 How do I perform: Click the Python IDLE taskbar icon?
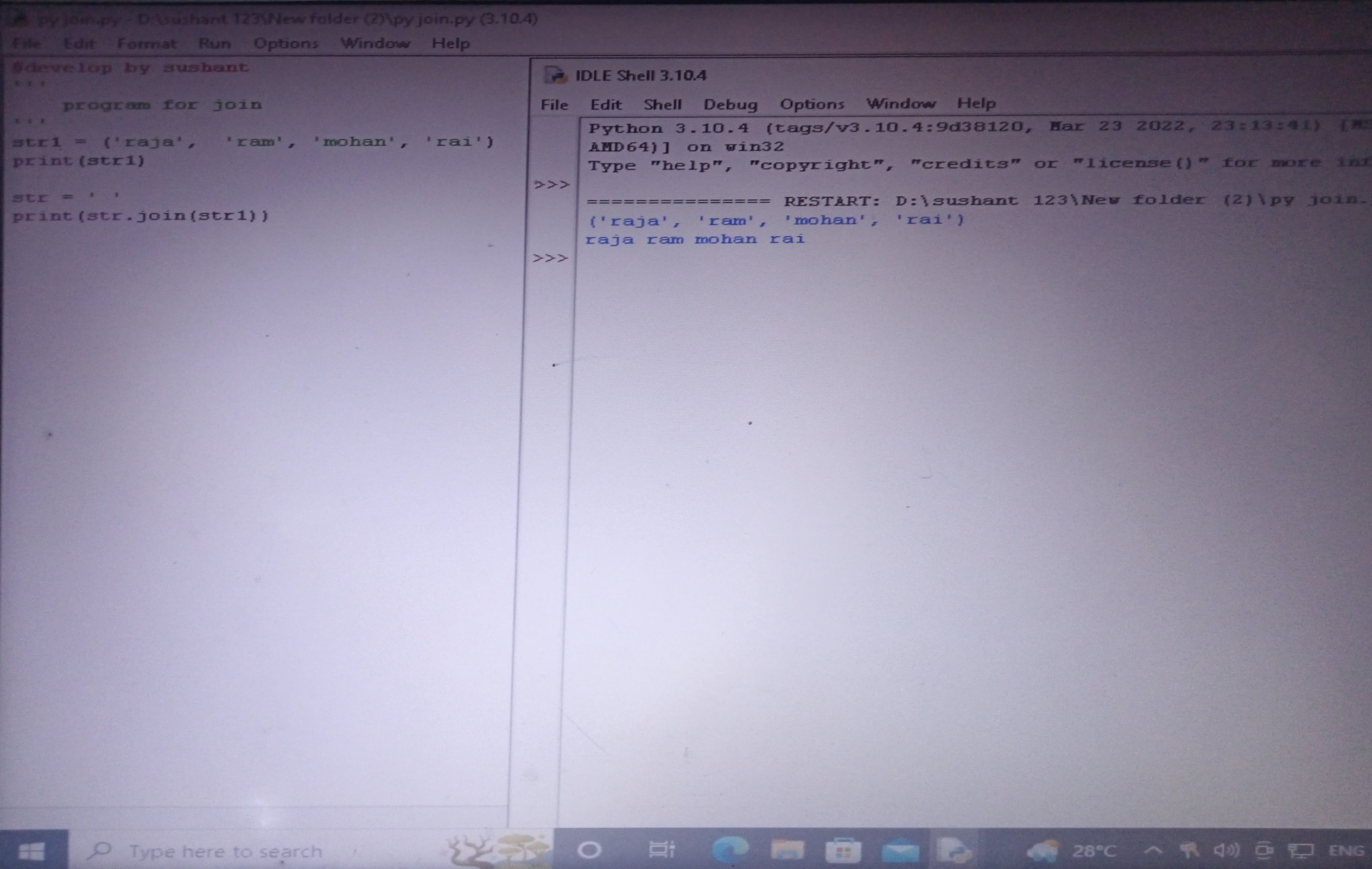(x=954, y=850)
